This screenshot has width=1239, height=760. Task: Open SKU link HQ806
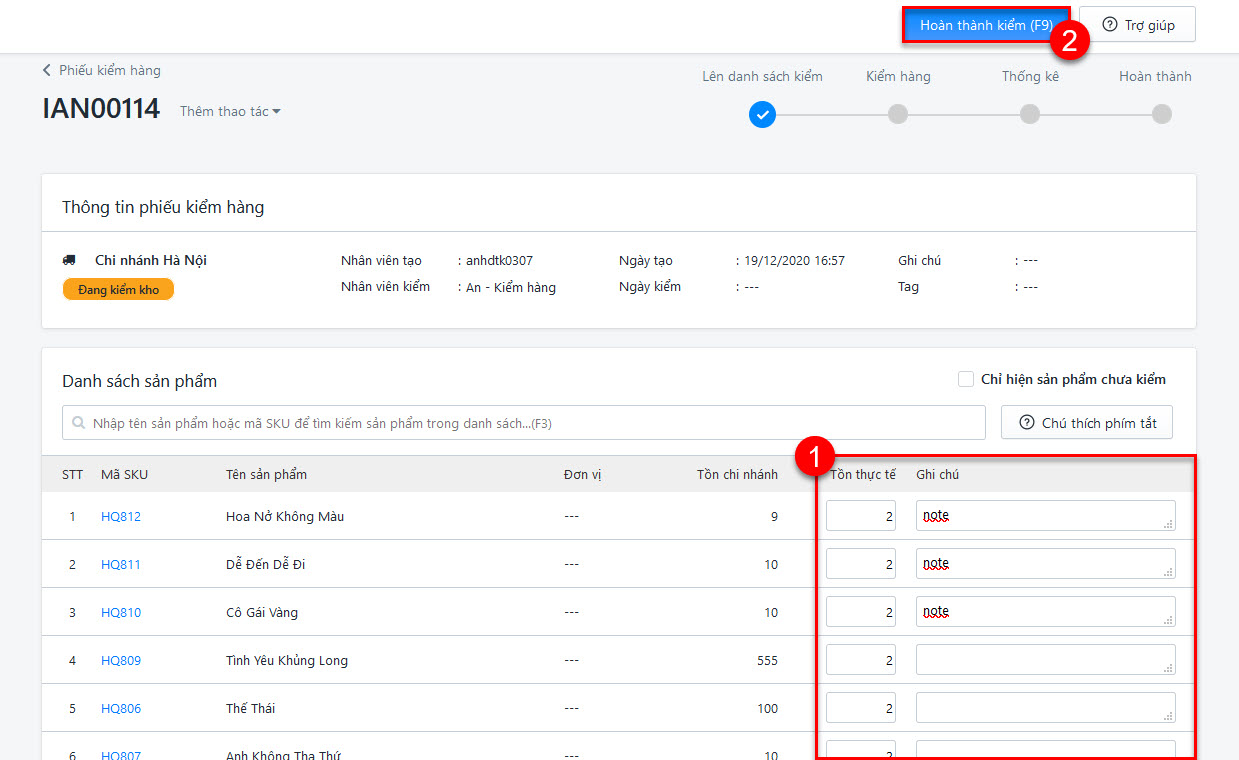pyautogui.click(x=121, y=709)
